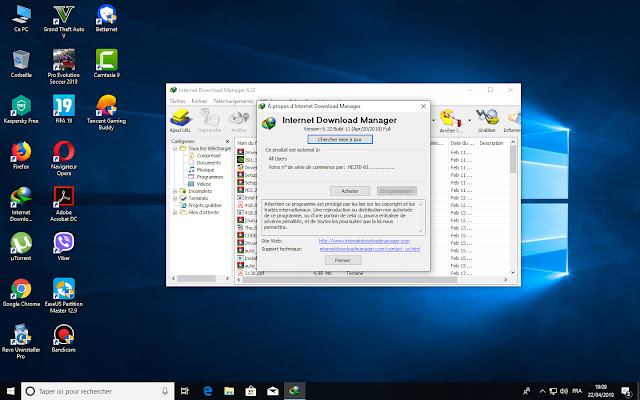
Task: Select the Firefox desktop icon
Action: pos(21,156)
